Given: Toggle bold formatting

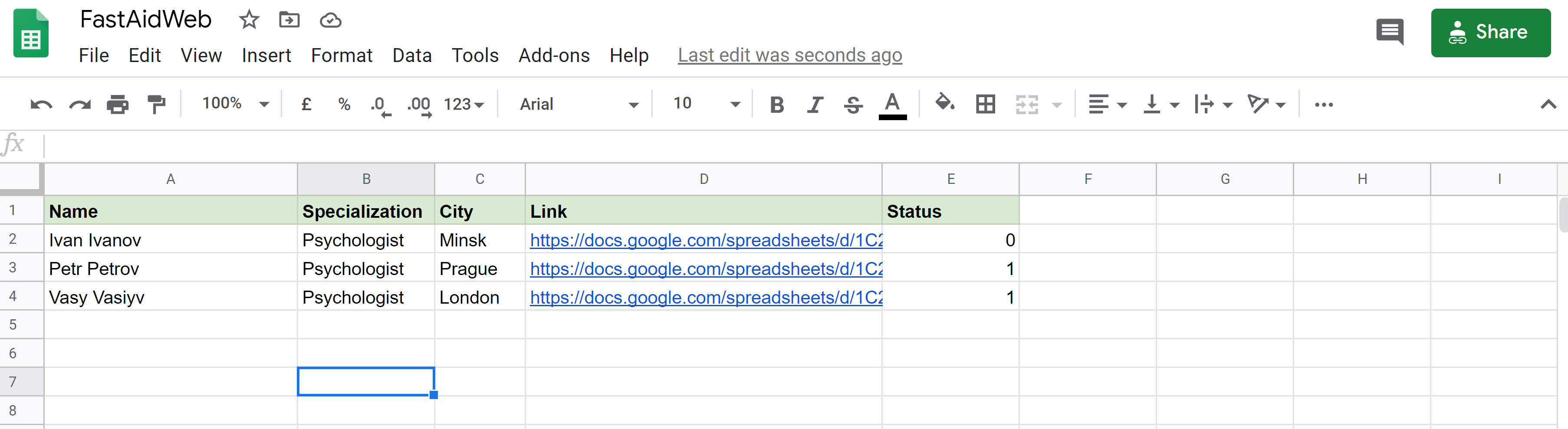Looking at the screenshot, I should (x=777, y=105).
